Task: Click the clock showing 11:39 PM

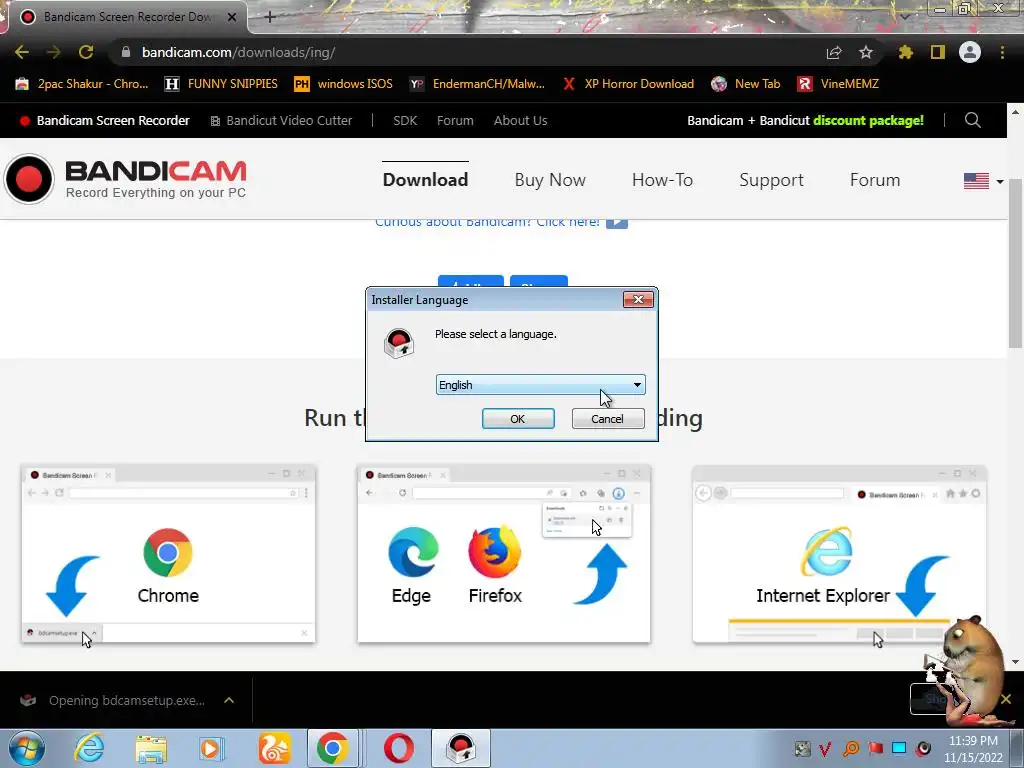Action: point(973,749)
